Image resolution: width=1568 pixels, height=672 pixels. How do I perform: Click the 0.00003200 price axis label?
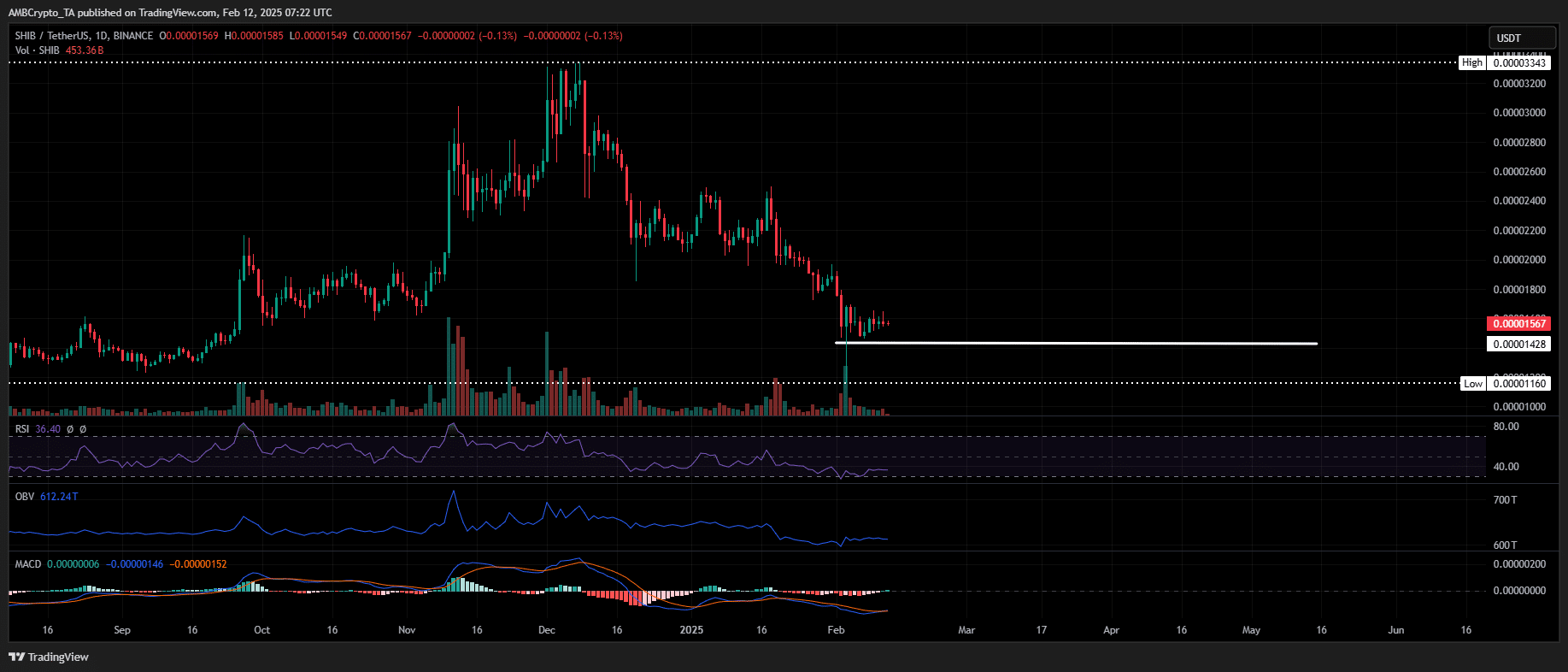tap(1519, 84)
